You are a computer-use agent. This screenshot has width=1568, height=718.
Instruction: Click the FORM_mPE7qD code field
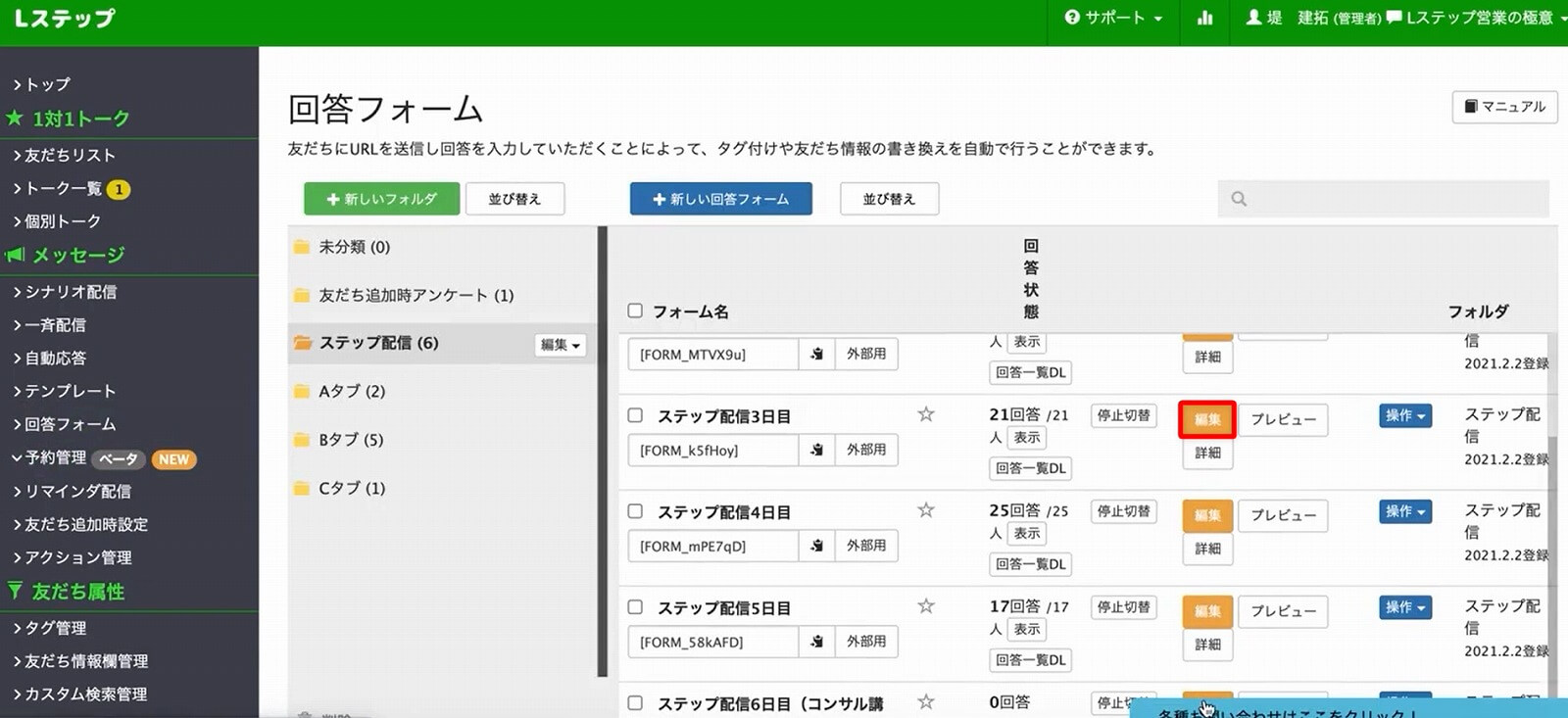tap(713, 546)
